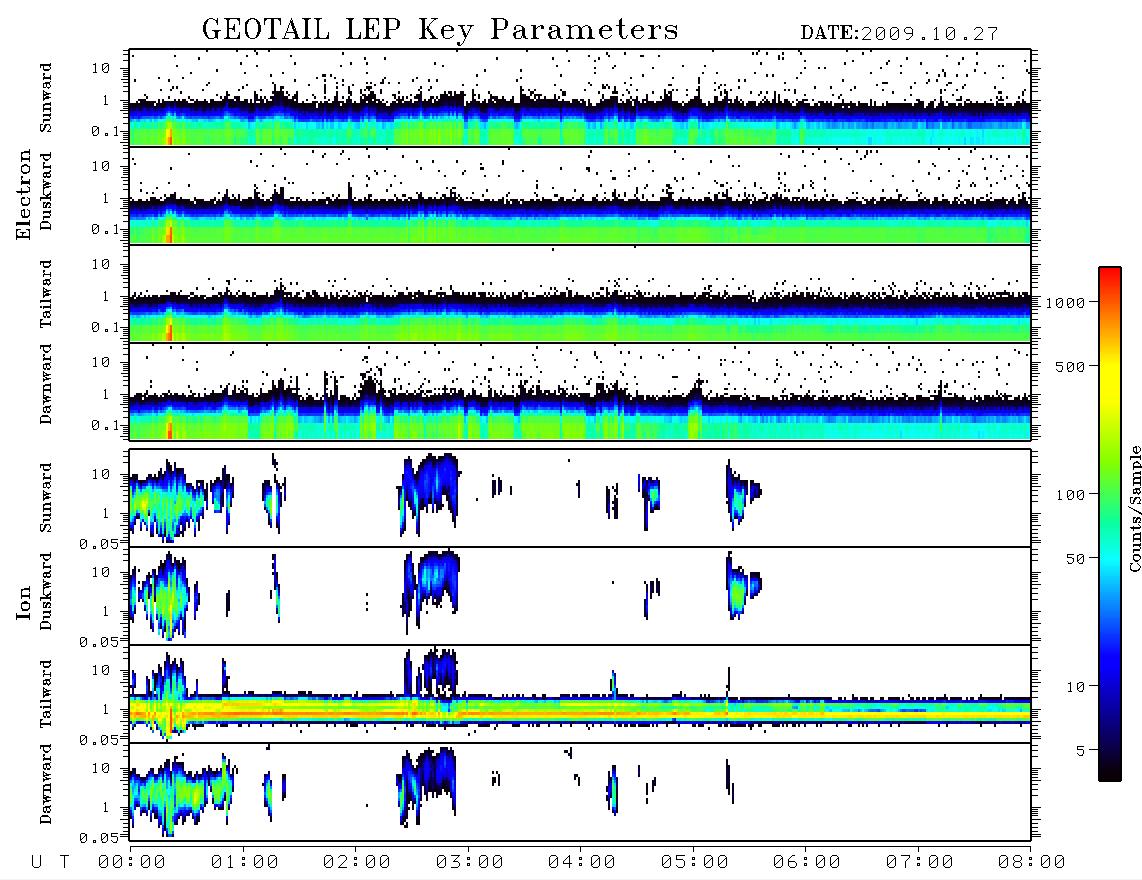This screenshot has height=880, width=1142.
Task: Click the vertical 'Electron' group label
Action: pyautogui.click(x=23, y=195)
